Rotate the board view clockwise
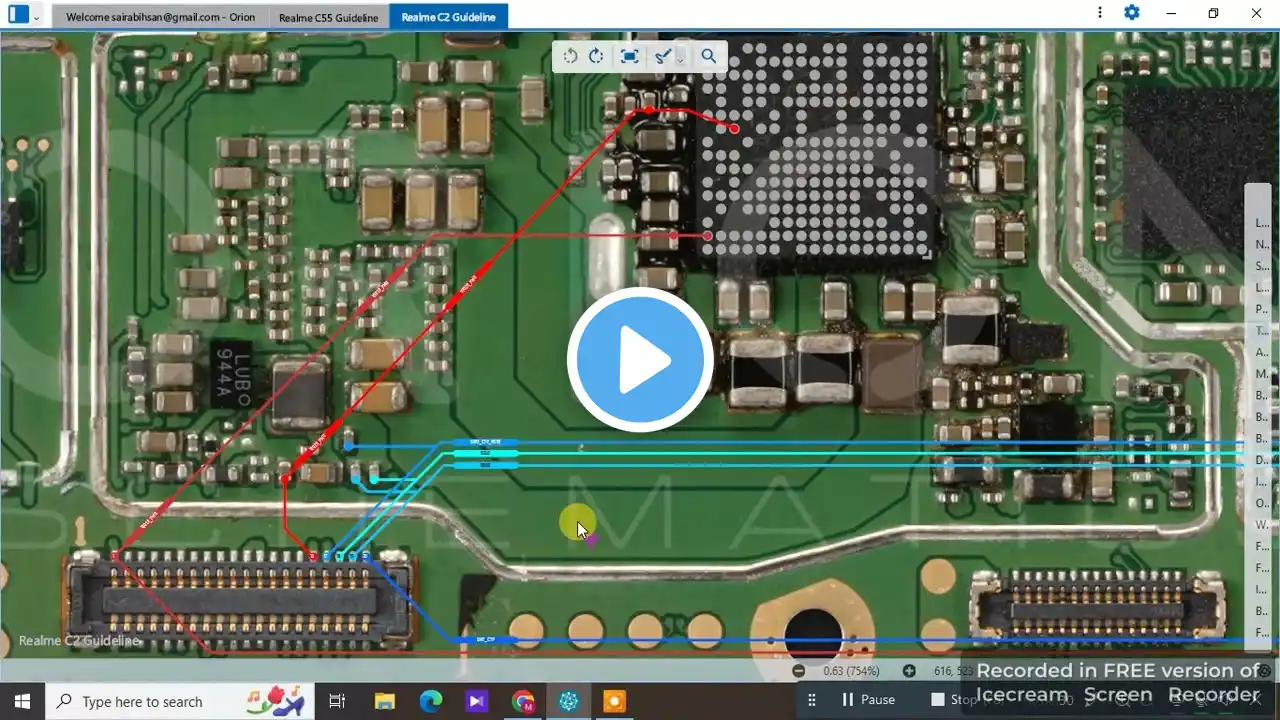 pos(596,56)
